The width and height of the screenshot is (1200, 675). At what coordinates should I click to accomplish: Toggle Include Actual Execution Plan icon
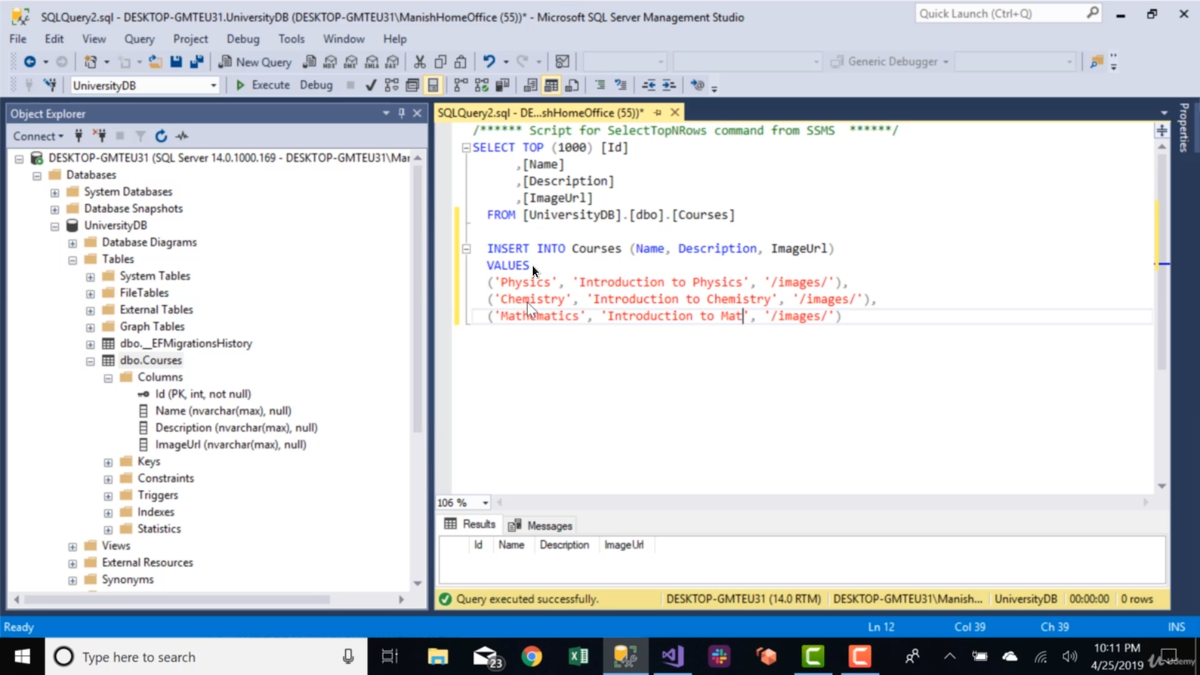point(460,86)
